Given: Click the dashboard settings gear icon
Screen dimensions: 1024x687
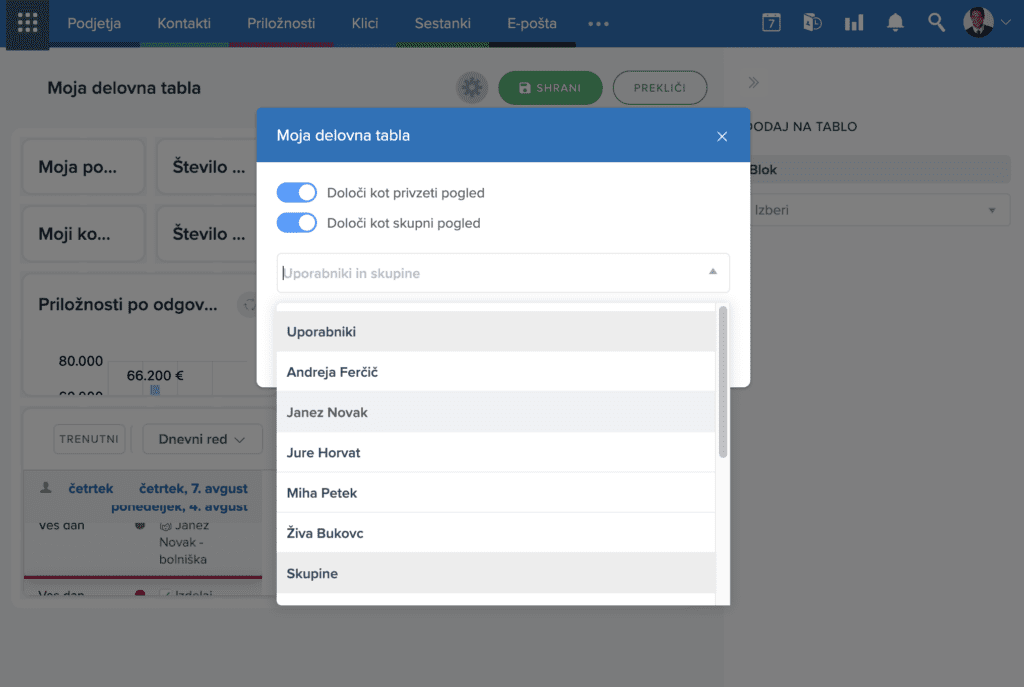Looking at the screenshot, I should (472, 88).
